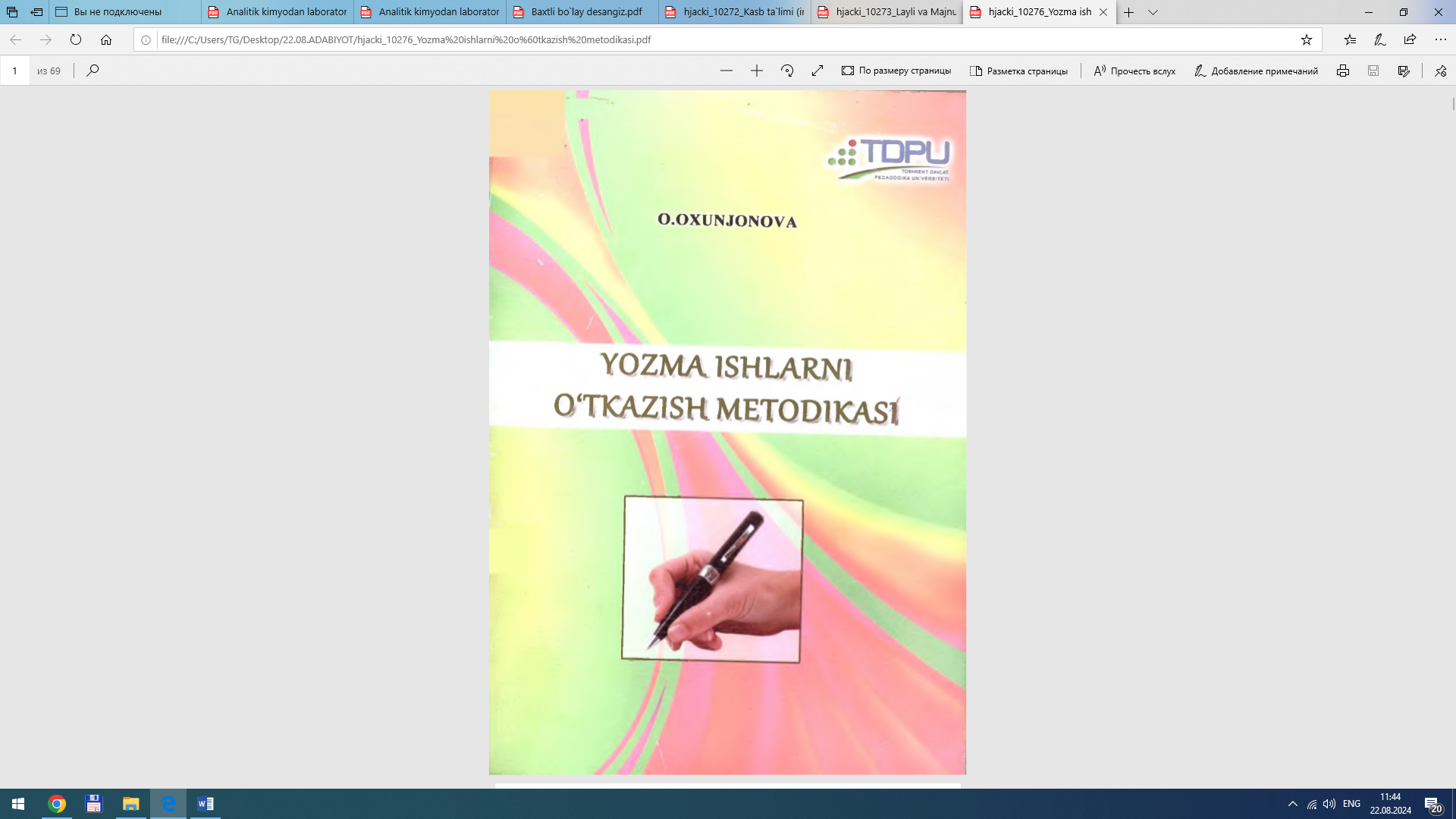
Task: Click the zoom out minus icon
Action: coord(726,71)
